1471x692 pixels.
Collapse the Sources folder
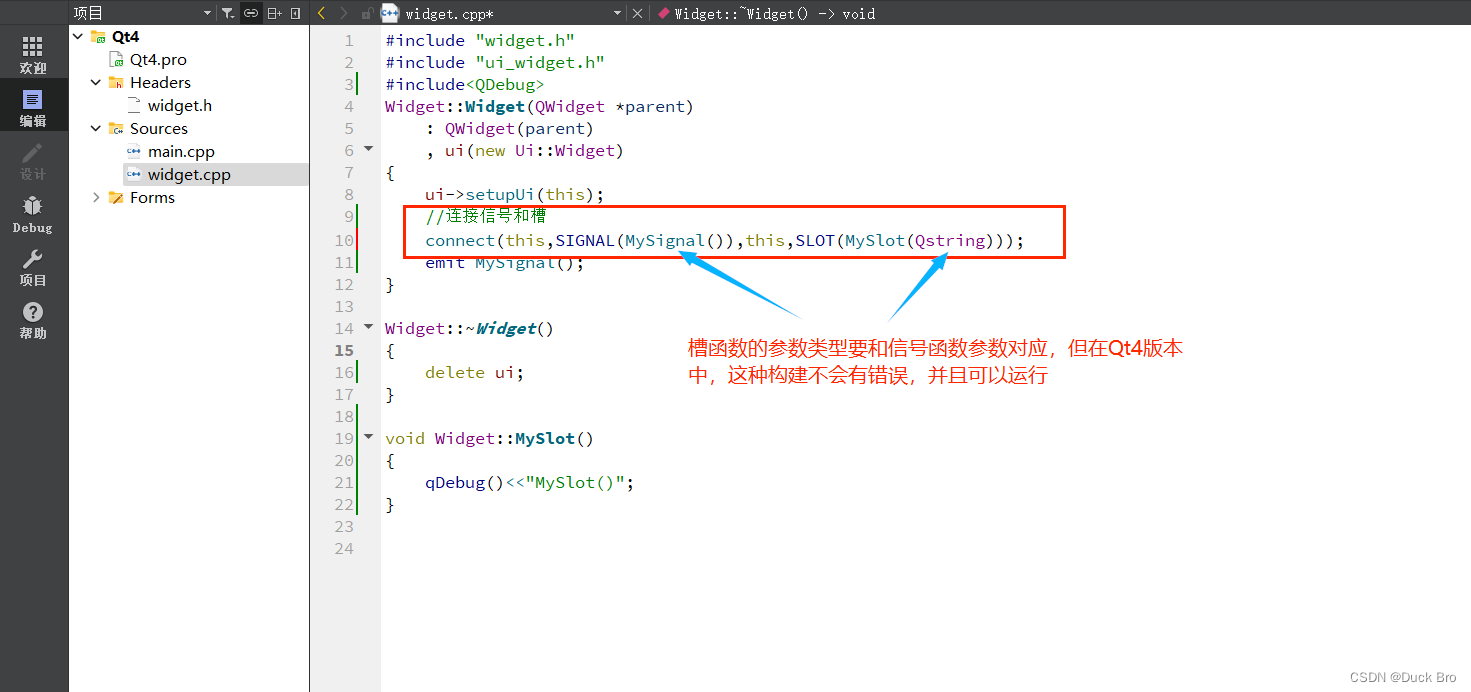95,128
